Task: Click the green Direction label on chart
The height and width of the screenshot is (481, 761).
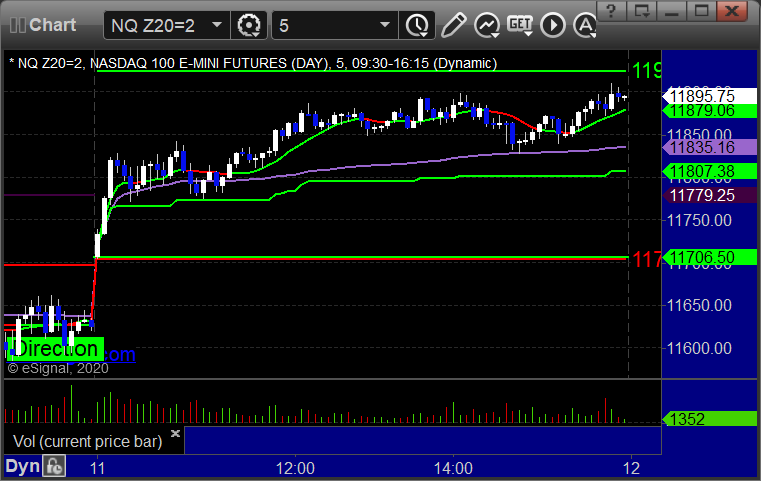Action: coord(56,348)
